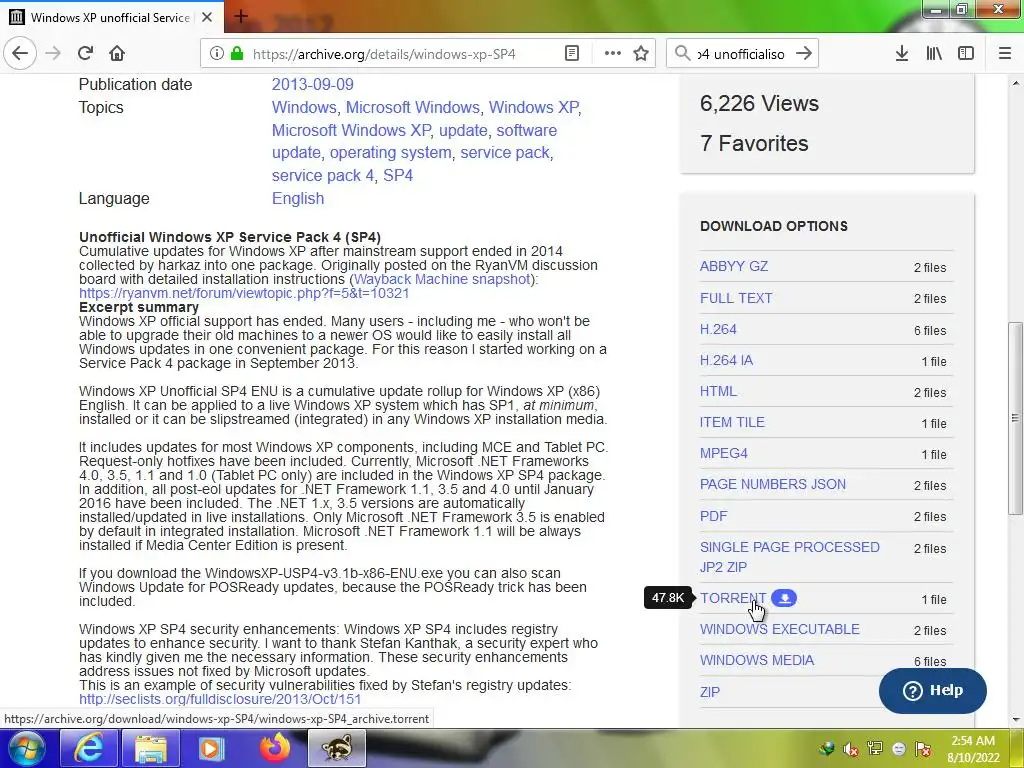The image size is (1024, 768).
Task: Open the WINDOWS EXECUTABLE download option
Action: (780, 629)
